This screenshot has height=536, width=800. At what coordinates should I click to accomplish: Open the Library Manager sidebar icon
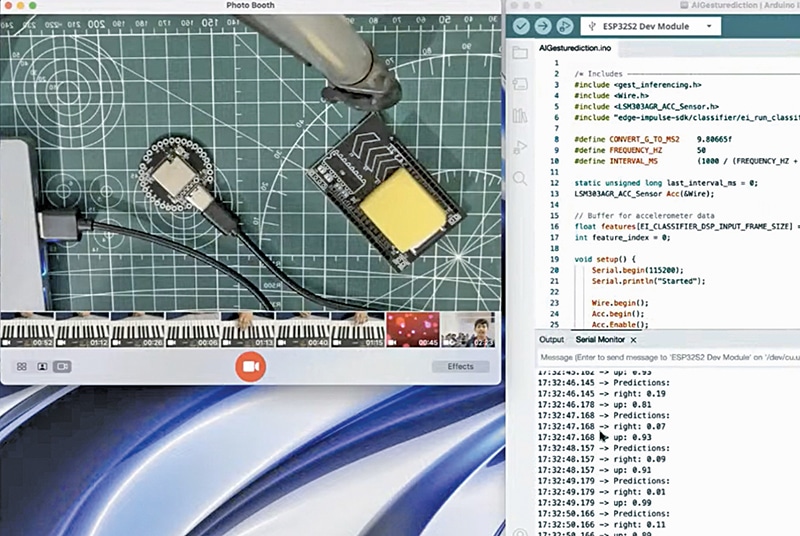coord(519,116)
